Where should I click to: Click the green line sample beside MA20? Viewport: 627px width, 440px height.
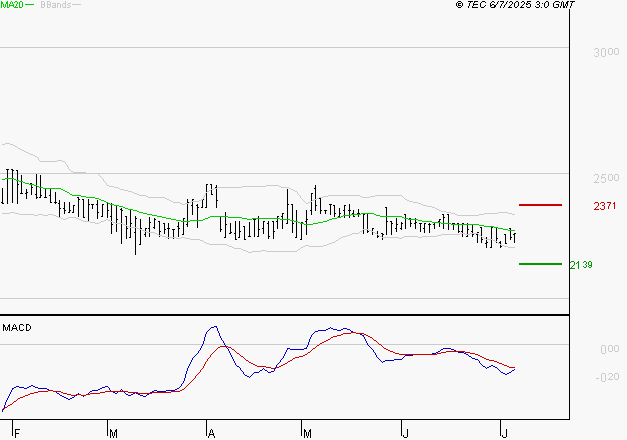click(30, 5)
